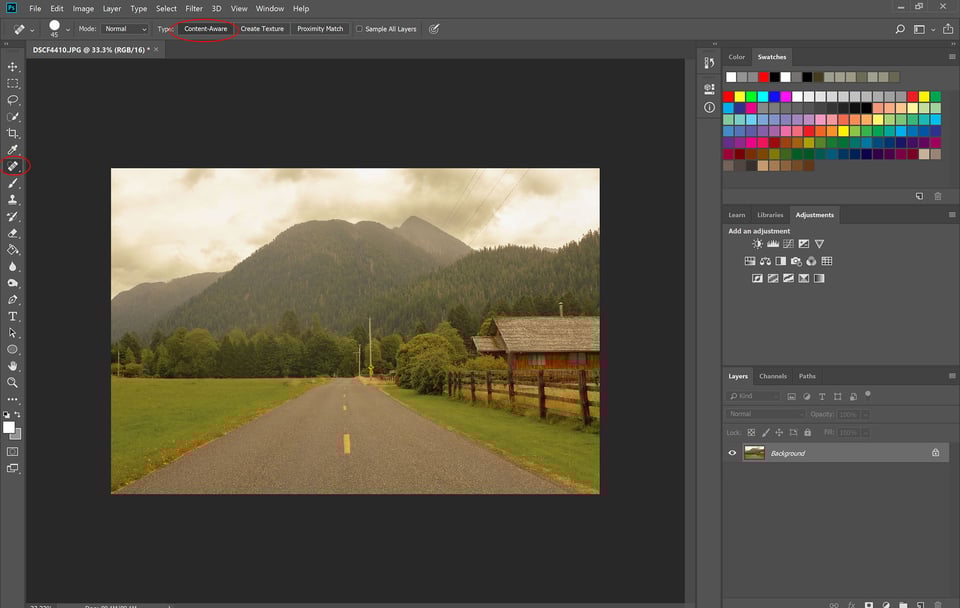Choose Create Texture healing type
This screenshot has height=608, width=960.
(262, 29)
